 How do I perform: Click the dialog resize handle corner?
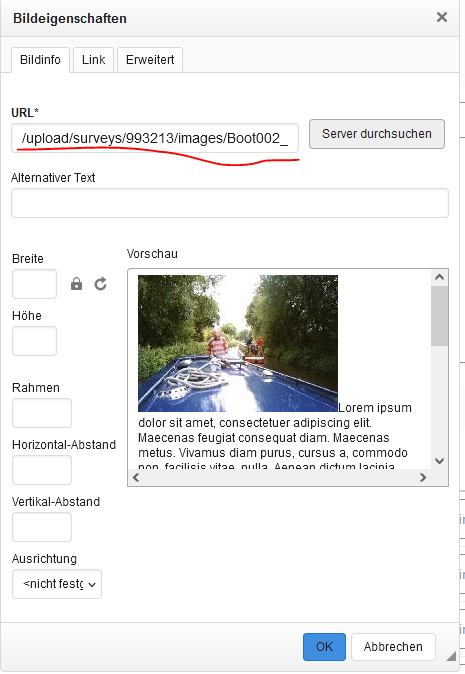(x=451, y=656)
